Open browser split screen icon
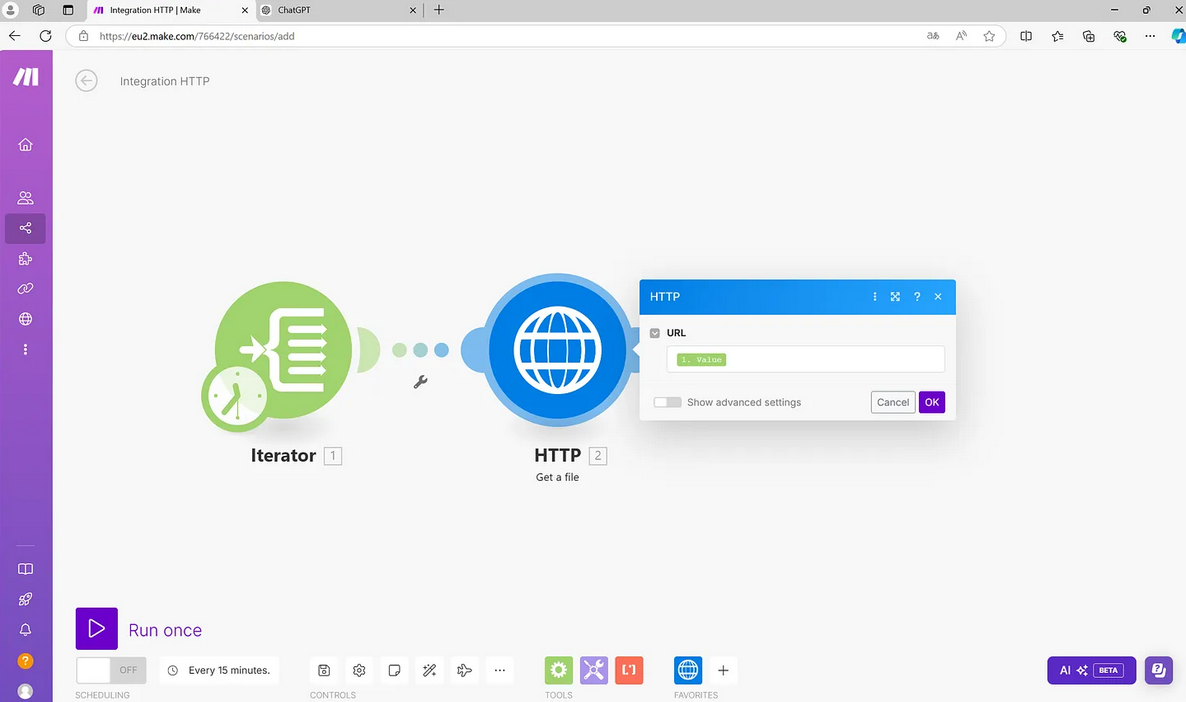This screenshot has width=1186, height=702. click(1026, 36)
